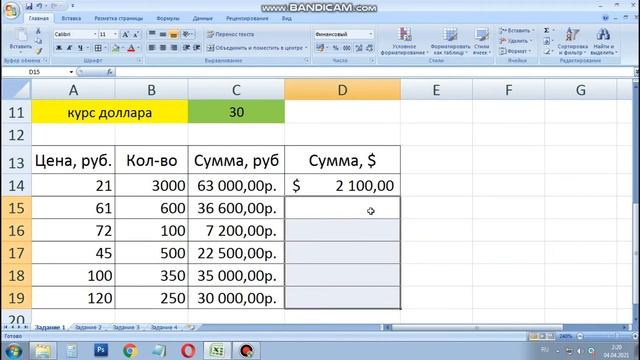Align cell text left

pos(152,48)
